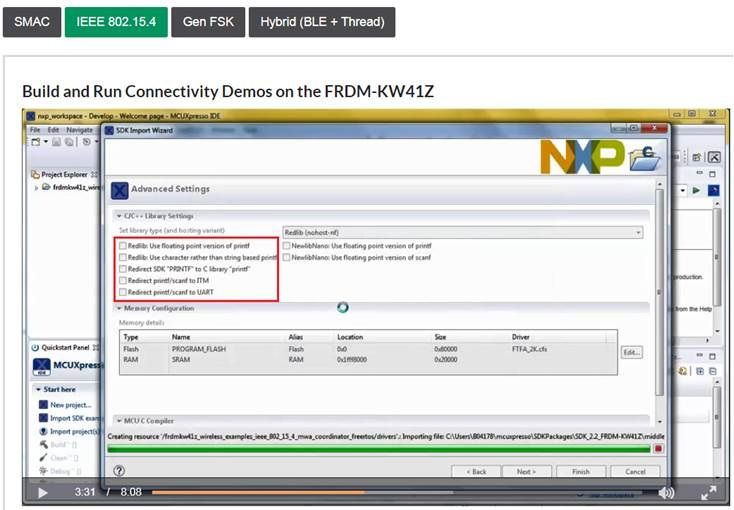Image resolution: width=734 pixels, height=510 pixels.
Task: Open the File menu in MCUXpresso IDE
Action: (35, 130)
